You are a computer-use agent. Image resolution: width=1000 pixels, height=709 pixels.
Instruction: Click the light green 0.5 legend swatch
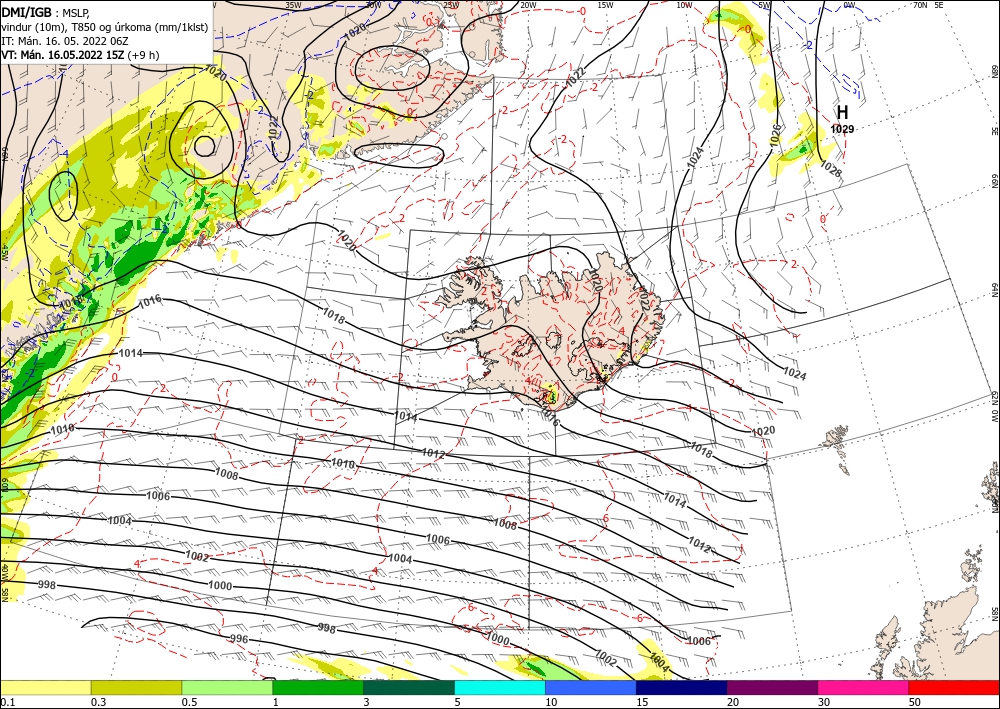(227, 687)
